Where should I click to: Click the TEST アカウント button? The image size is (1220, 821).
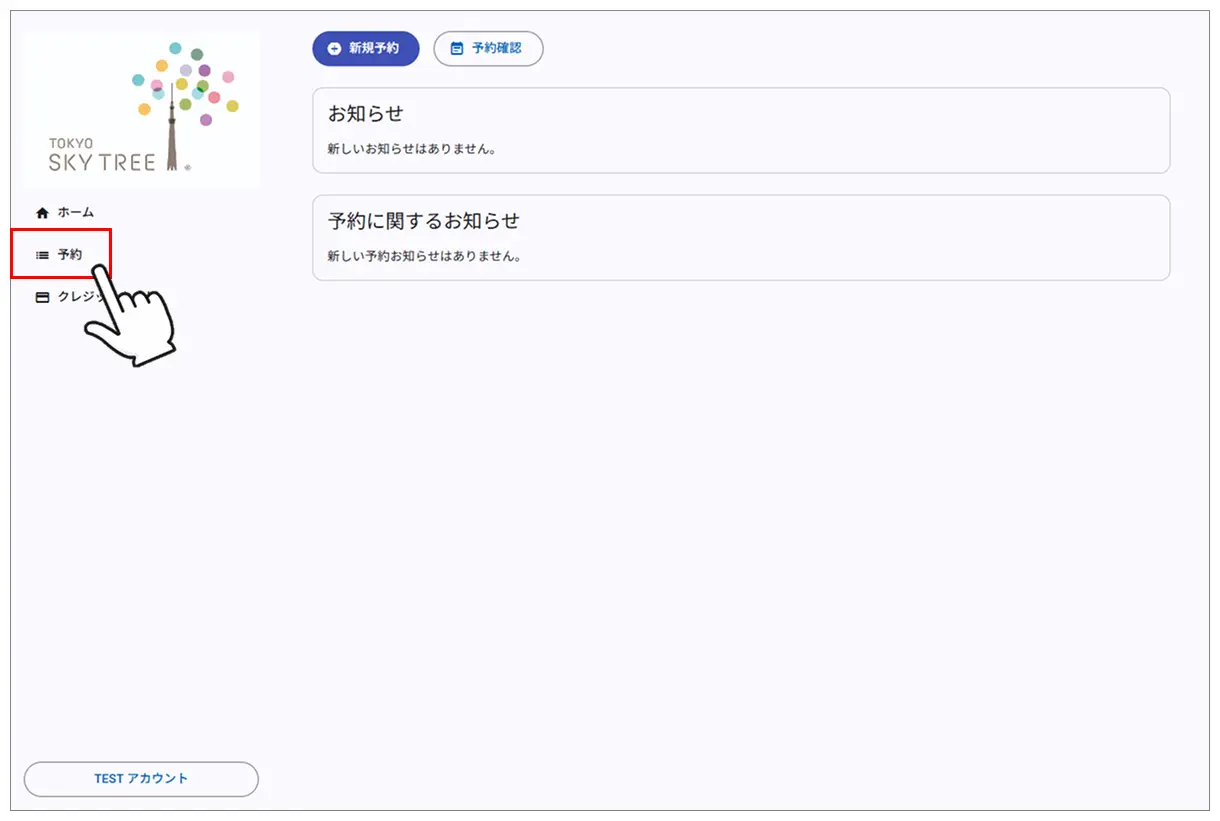[140, 779]
